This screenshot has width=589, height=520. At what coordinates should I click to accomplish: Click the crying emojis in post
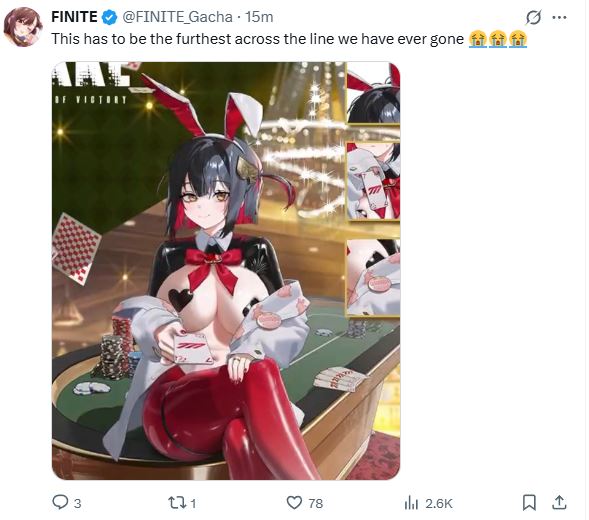click(x=498, y=39)
